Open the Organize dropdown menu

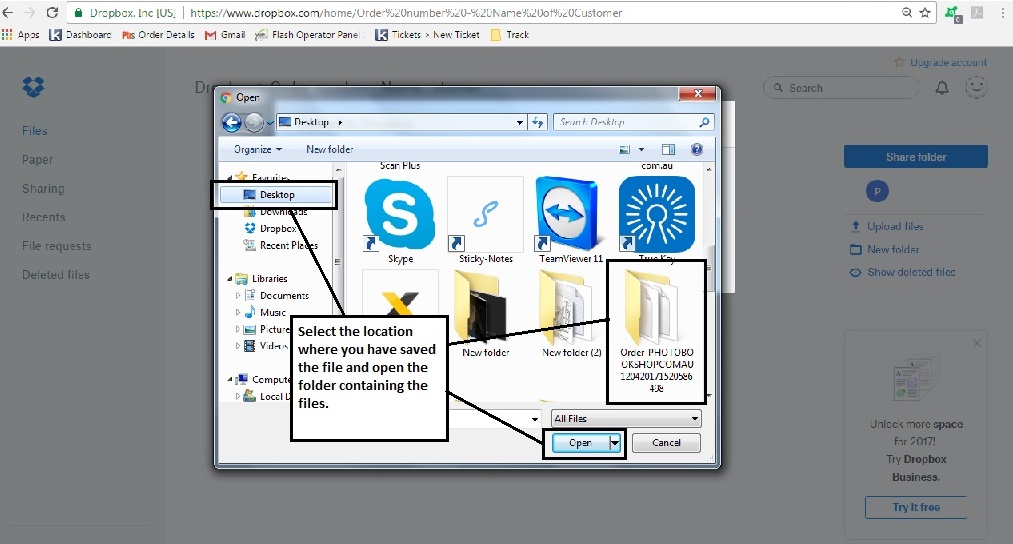click(x=258, y=149)
